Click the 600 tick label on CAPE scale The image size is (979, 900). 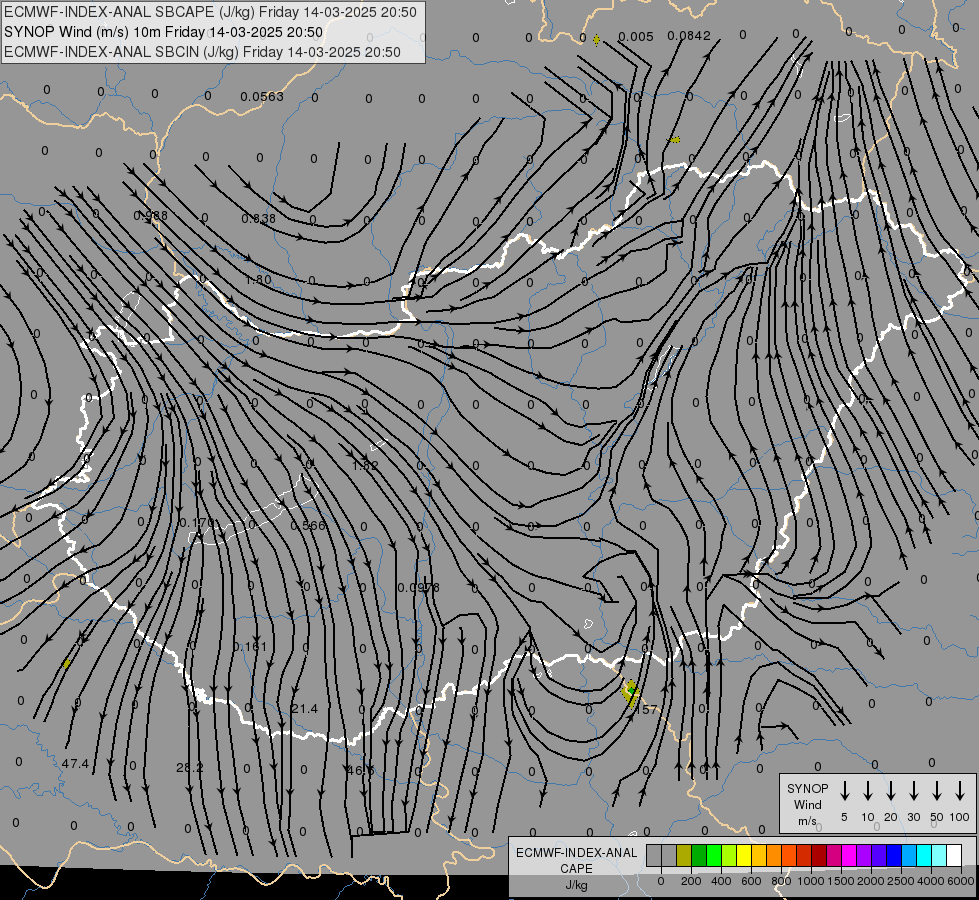[x=750, y=881]
